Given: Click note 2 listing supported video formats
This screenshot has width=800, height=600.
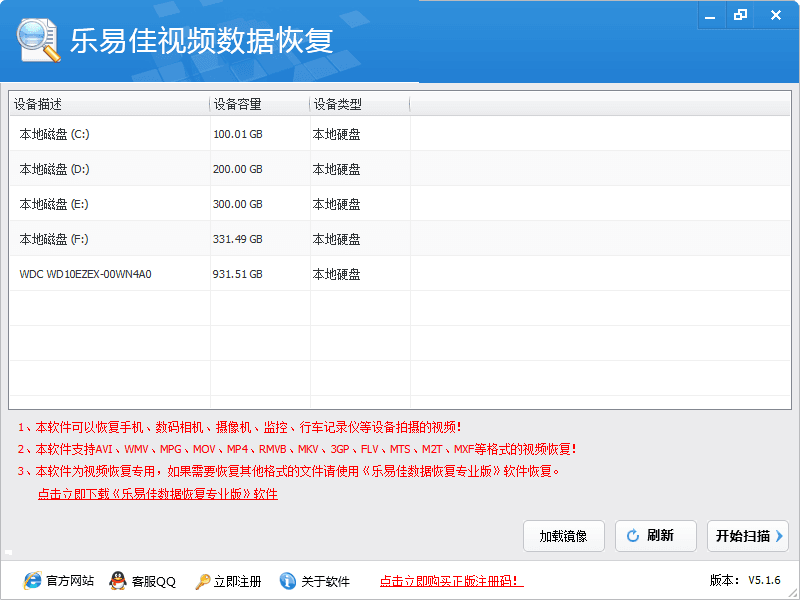Looking at the screenshot, I should 297,449.
